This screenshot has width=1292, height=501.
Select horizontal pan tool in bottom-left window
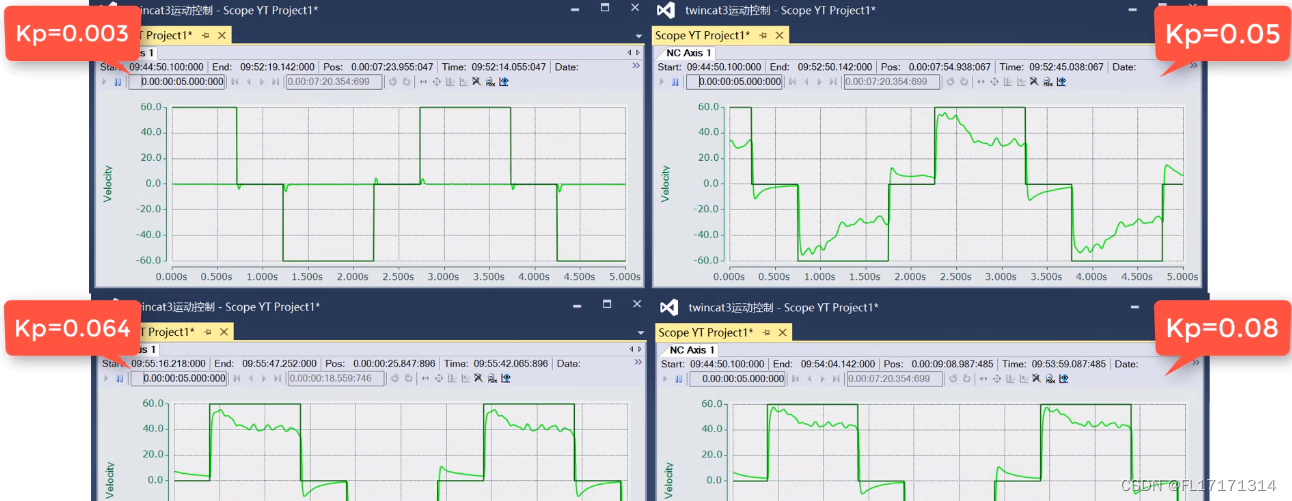click(423, 378)
